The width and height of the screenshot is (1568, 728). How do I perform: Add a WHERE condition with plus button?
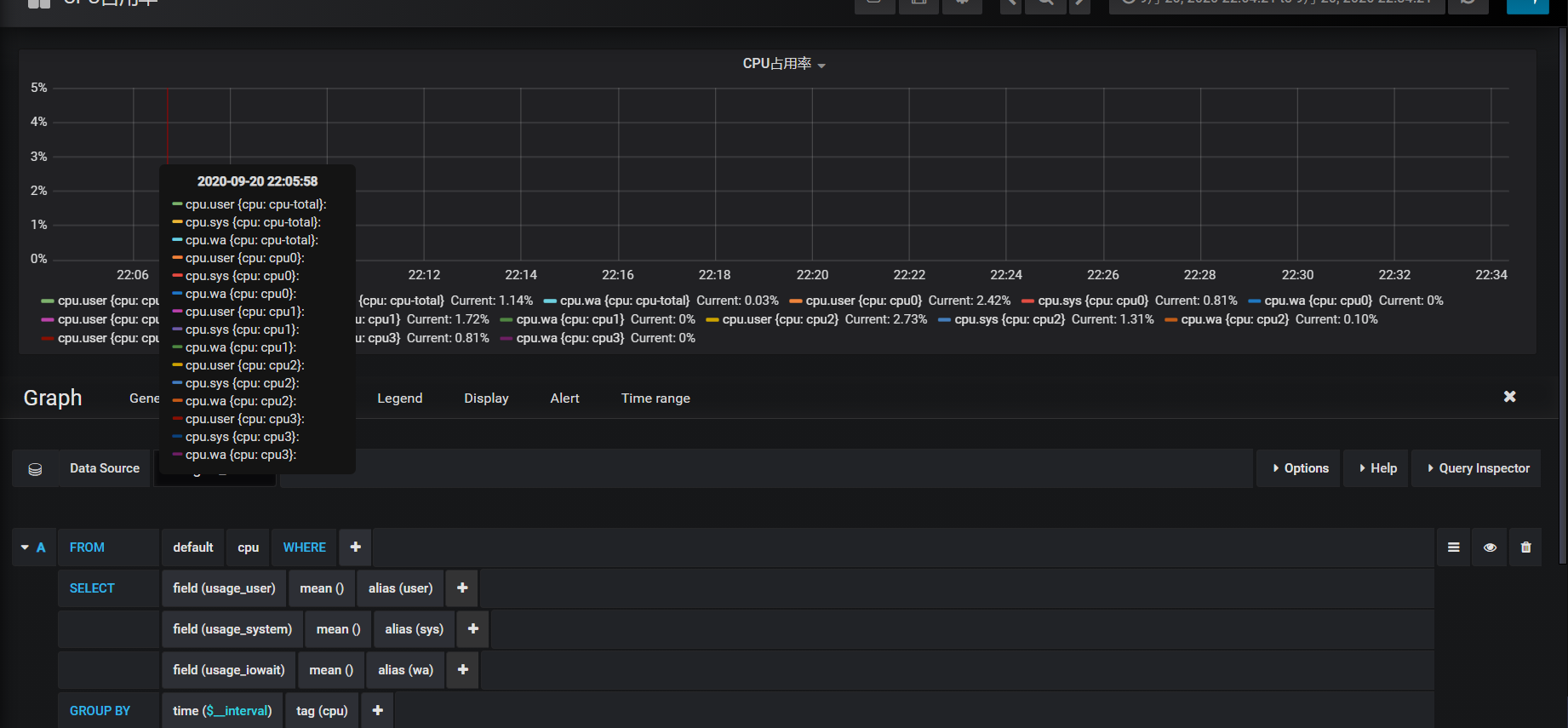pyautogui.click(x=355, y=547)
